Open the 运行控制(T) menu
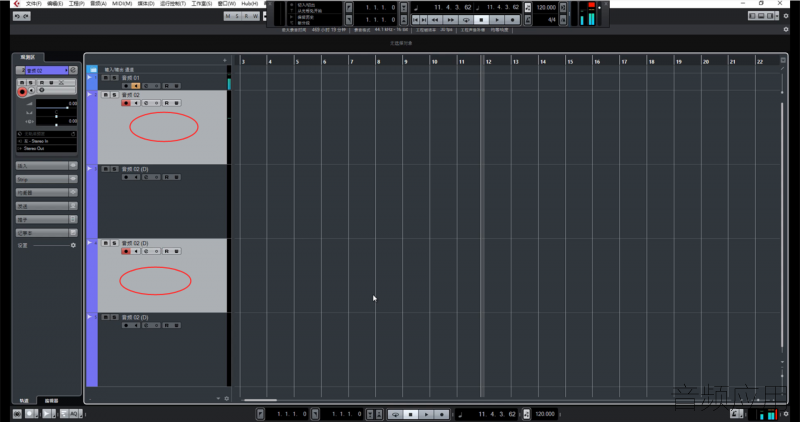 point(173,4)
